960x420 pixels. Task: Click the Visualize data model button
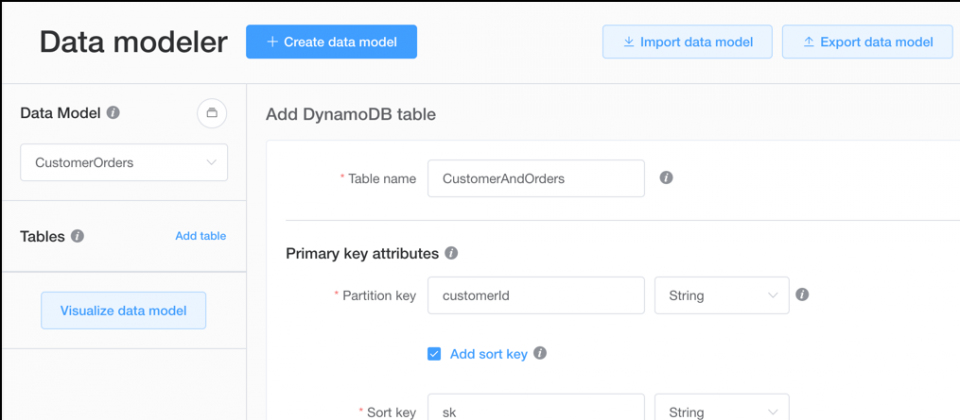[x=124, y=310]
